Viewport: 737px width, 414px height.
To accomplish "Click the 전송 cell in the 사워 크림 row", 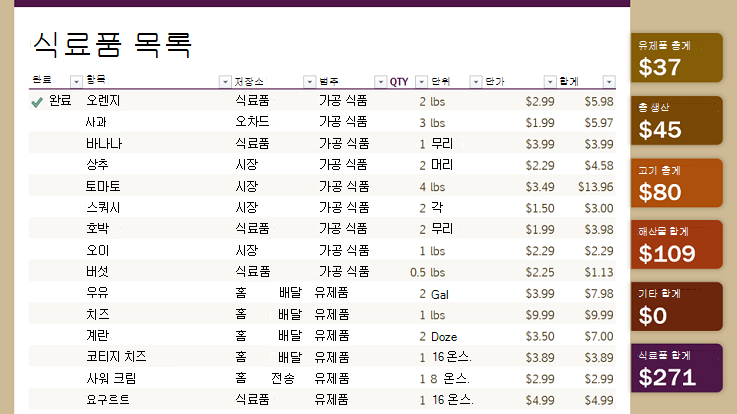I will [x=283, y=378].
